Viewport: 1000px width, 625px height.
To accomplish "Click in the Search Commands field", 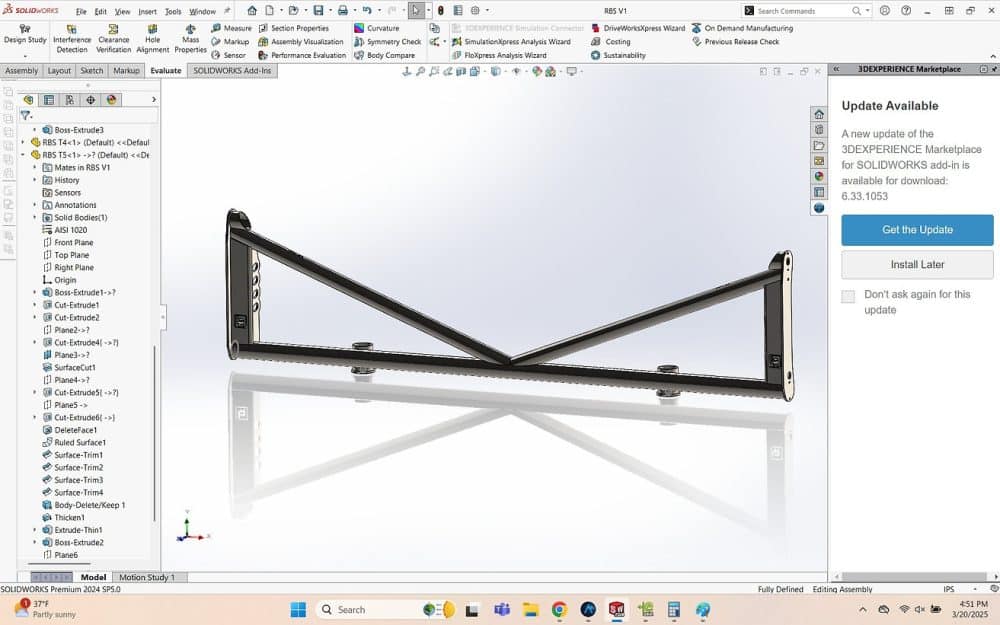I will pos(802,11).
